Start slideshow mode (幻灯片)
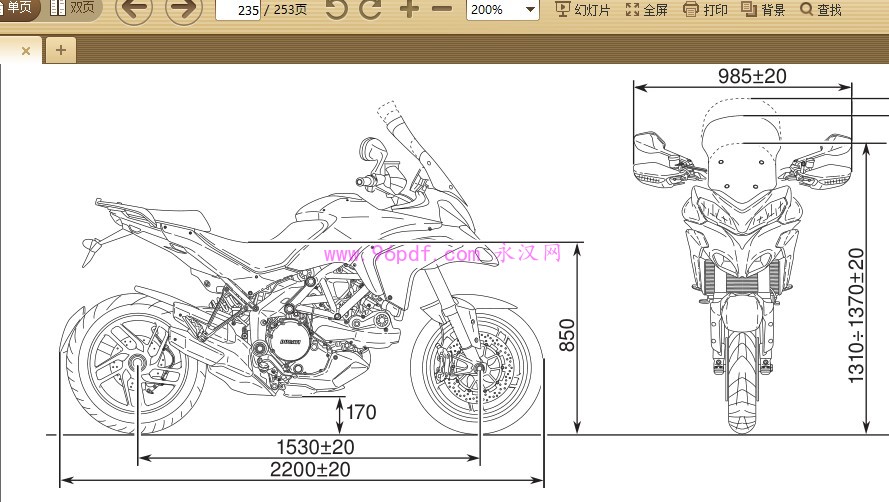The image size is (889, 502). point(582,10)
